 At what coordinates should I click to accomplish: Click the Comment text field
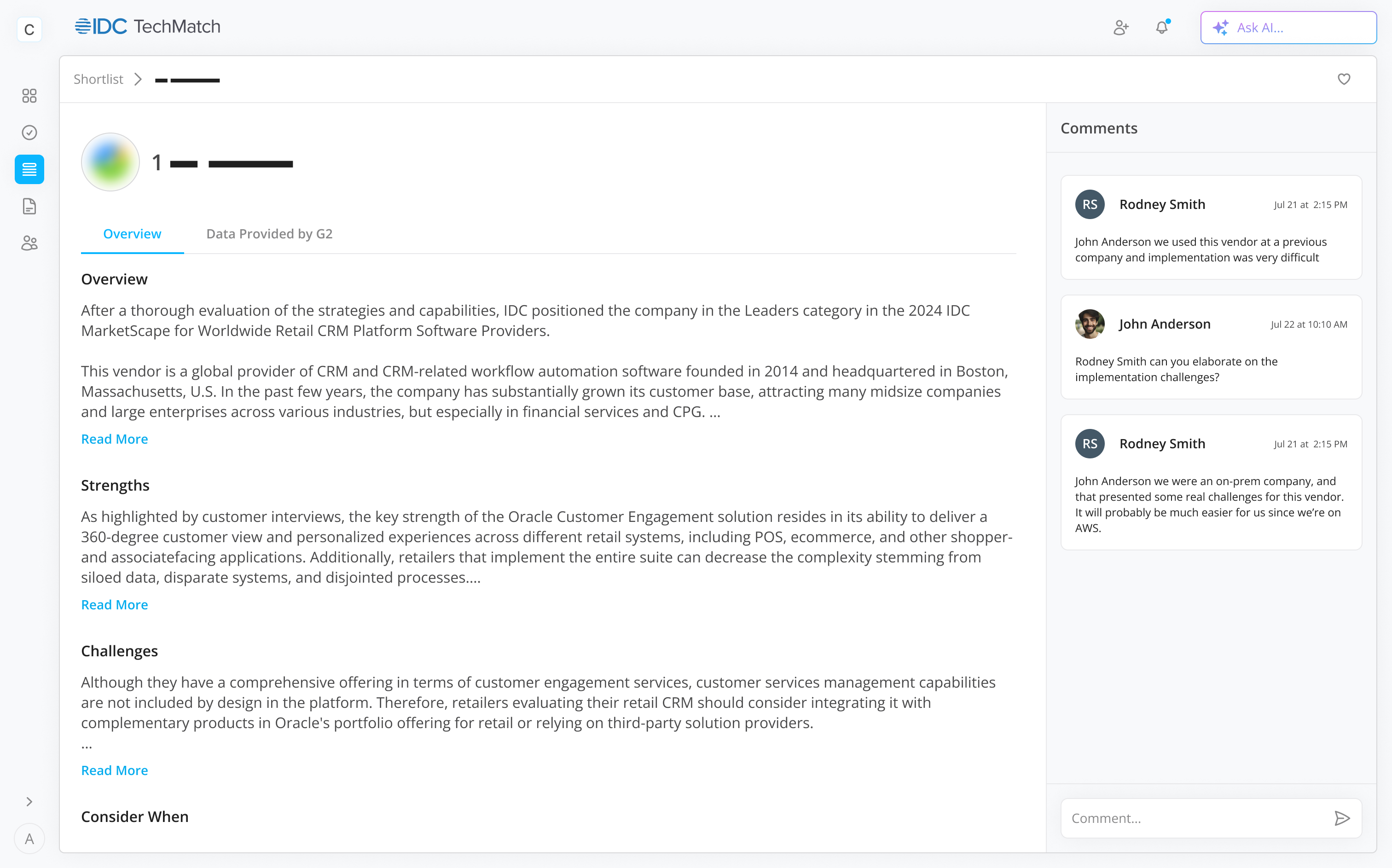(1197, 818)
